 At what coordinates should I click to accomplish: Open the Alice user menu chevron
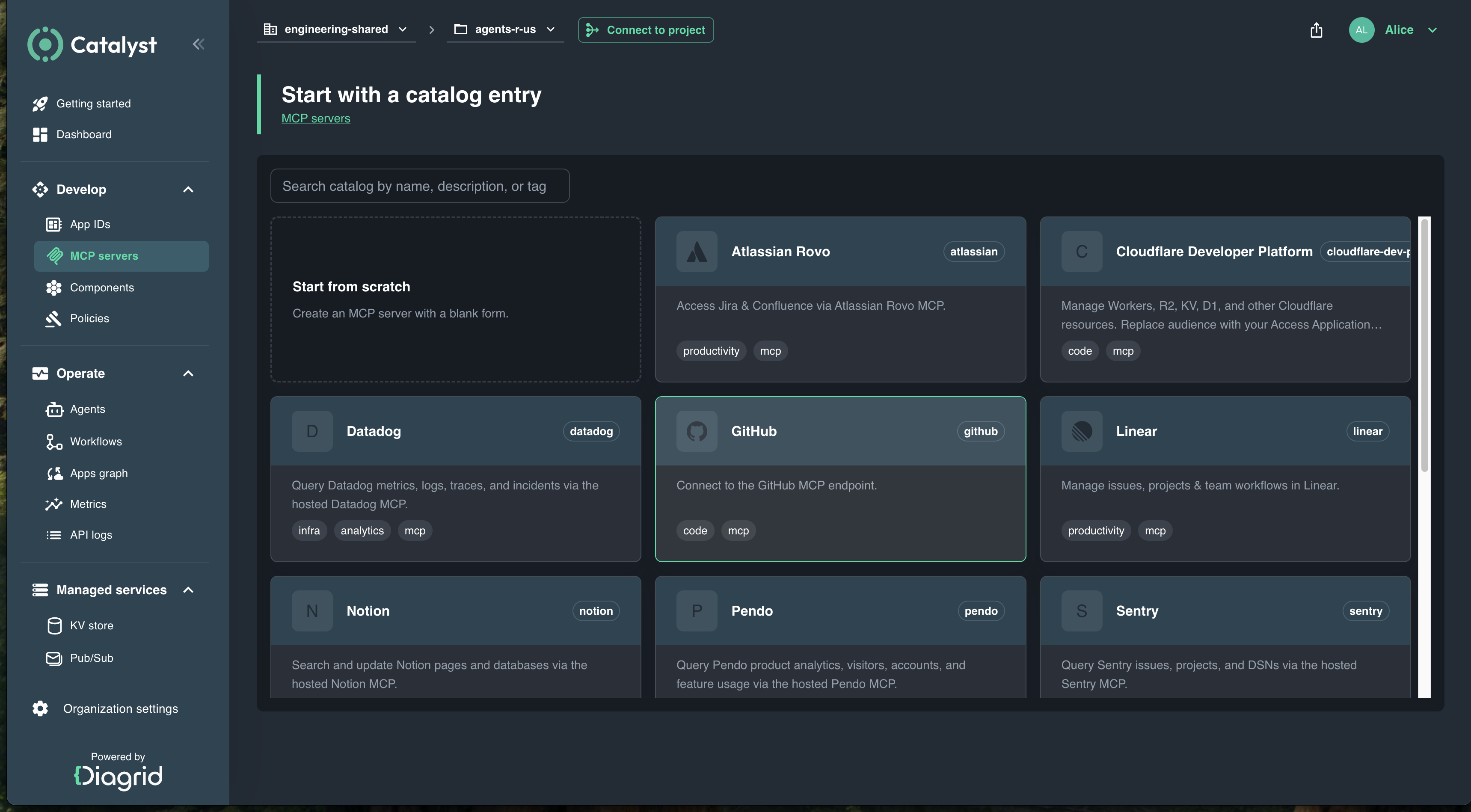tap(1432, 30)
